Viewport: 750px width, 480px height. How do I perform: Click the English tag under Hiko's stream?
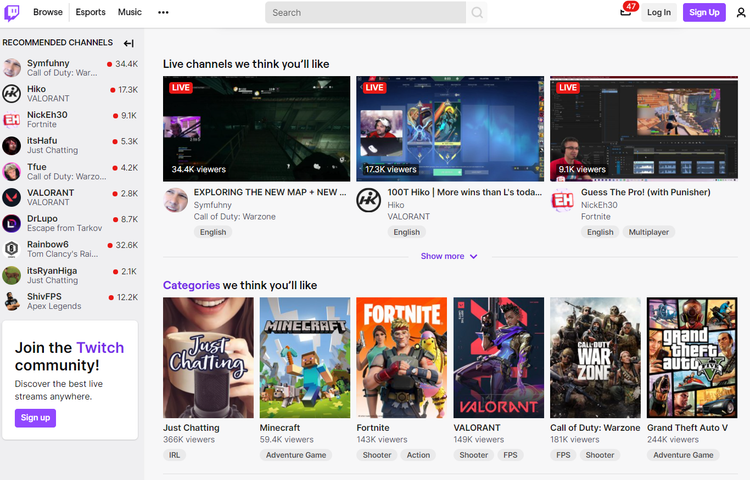(x=407, y=232)
